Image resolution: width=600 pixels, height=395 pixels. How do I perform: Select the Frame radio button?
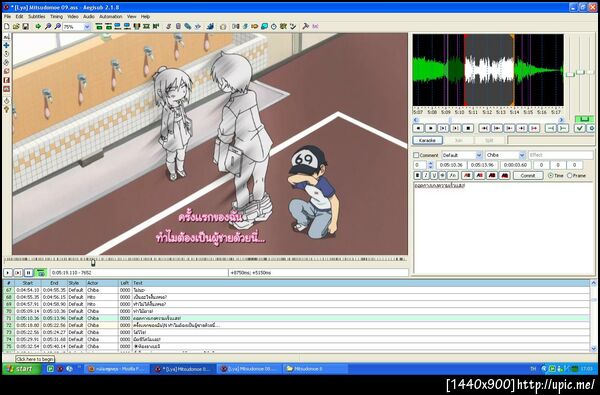[570, 175]
